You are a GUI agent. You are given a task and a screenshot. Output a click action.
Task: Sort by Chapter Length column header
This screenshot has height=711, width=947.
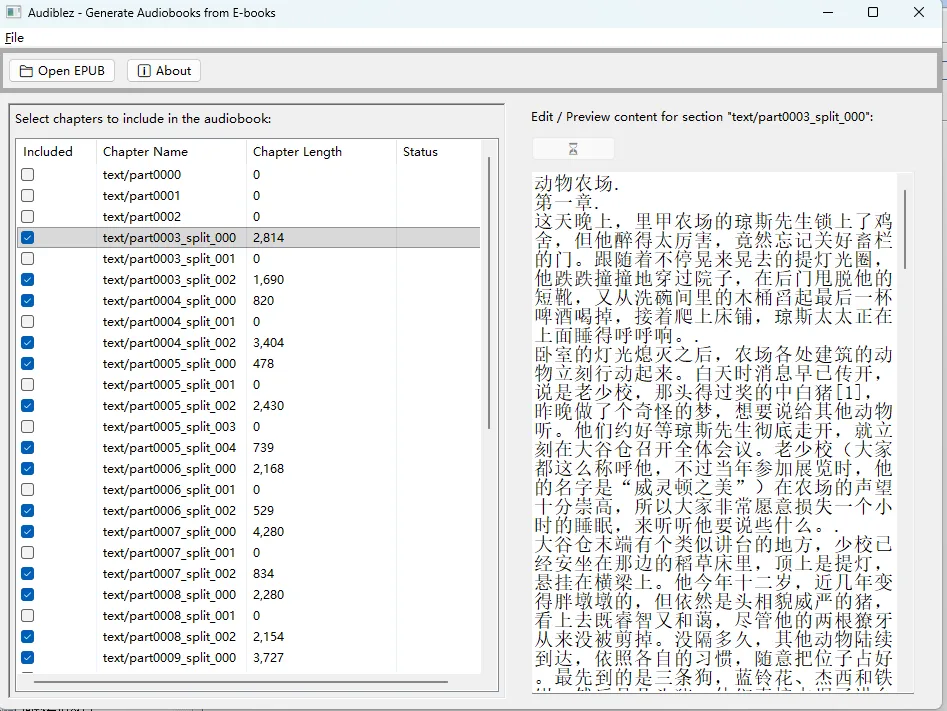tap(321, 152)
